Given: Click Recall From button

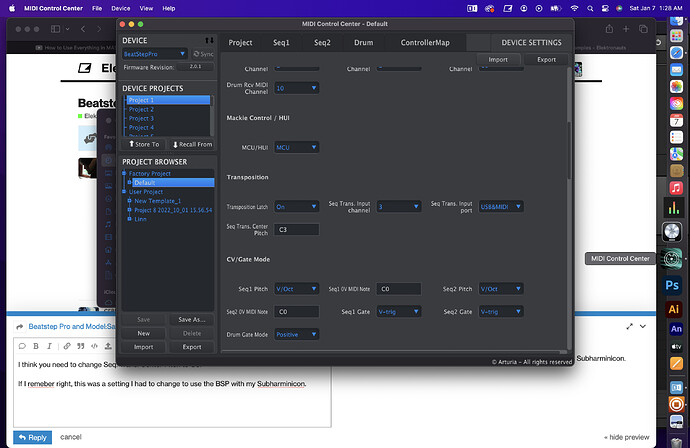Looking at the screenshot, I should pos(192,144).
